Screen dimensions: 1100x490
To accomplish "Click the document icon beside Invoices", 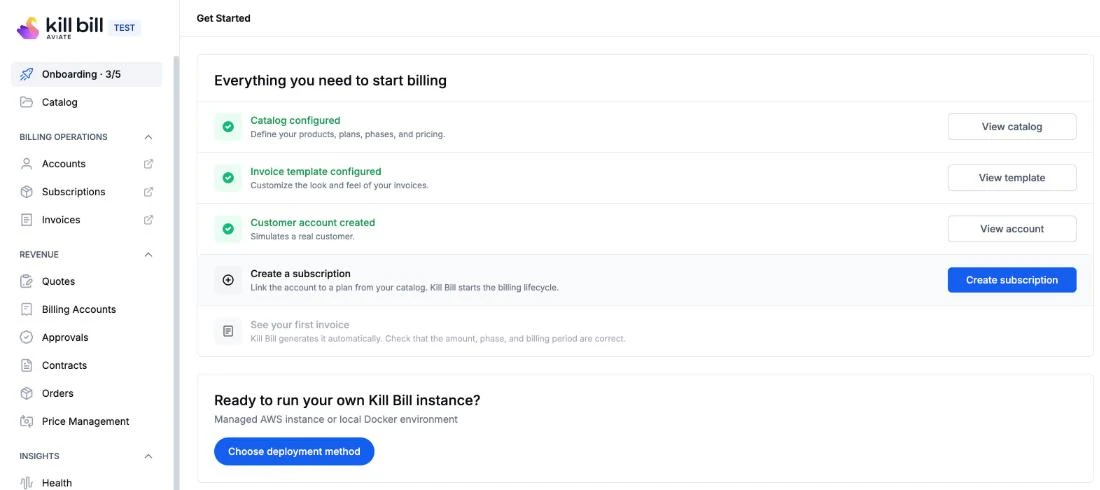I will [27, 220].
